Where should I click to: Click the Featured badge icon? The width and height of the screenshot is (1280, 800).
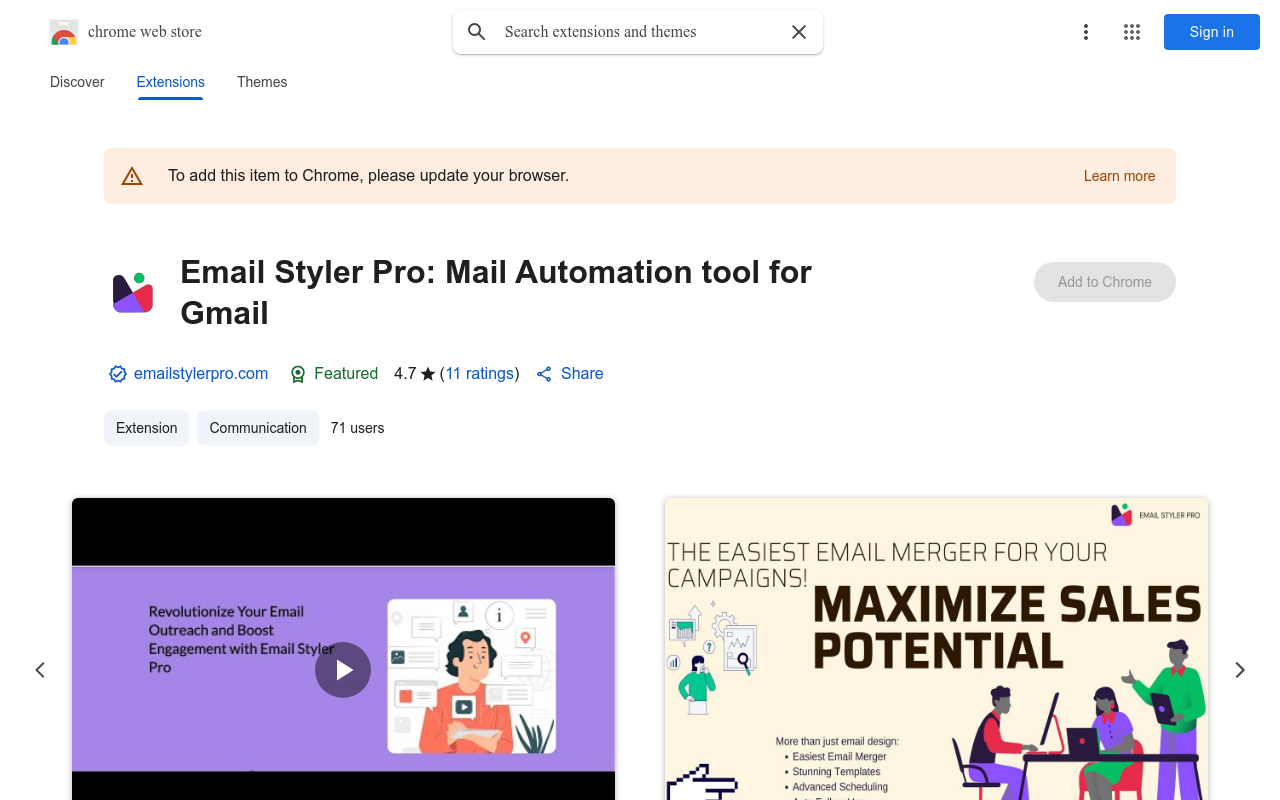point(298,374)
